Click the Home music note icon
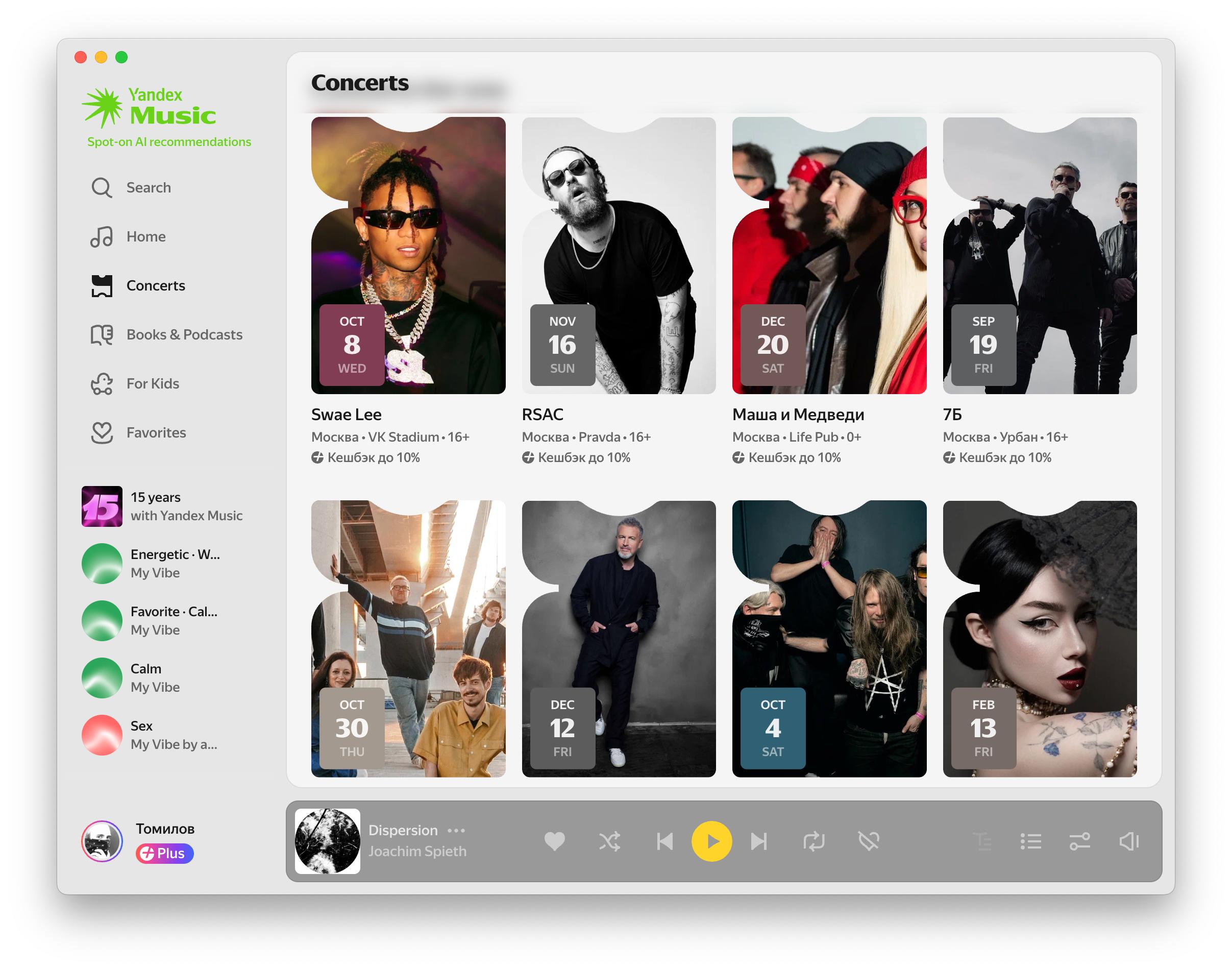The width and height of the screenshot is (1232, 970). click(102, 236)
